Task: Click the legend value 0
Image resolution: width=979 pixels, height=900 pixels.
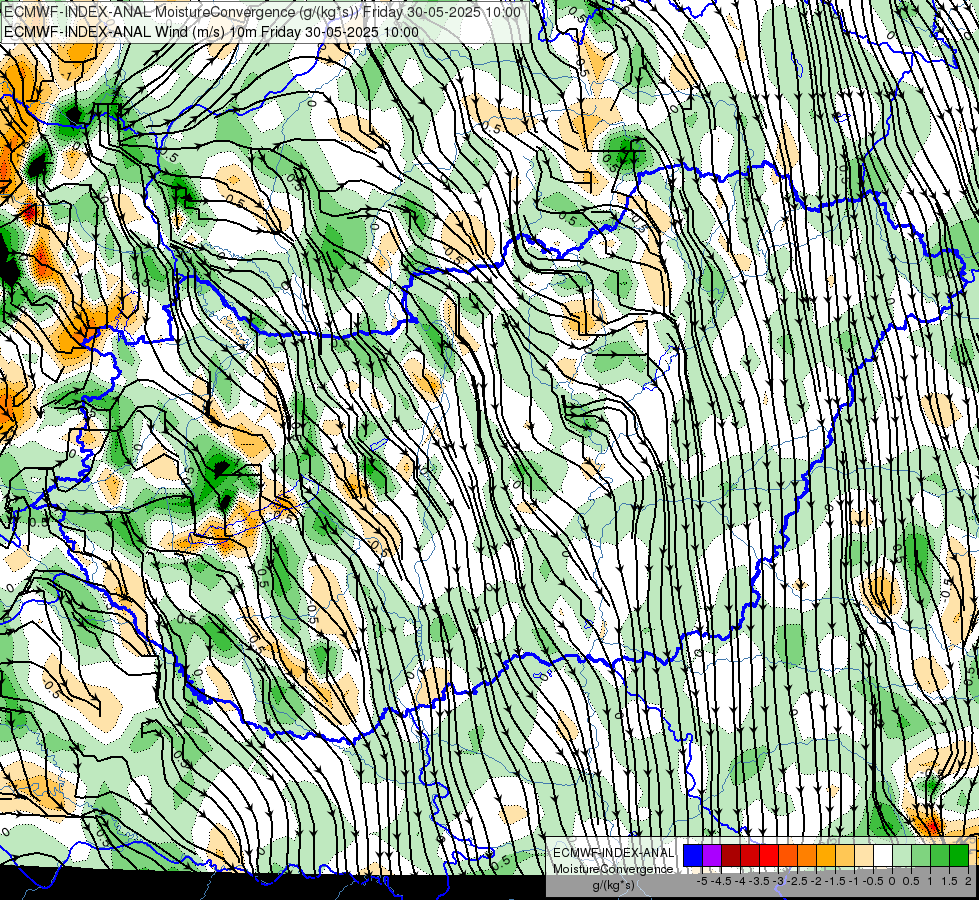Action: (892, 881)
